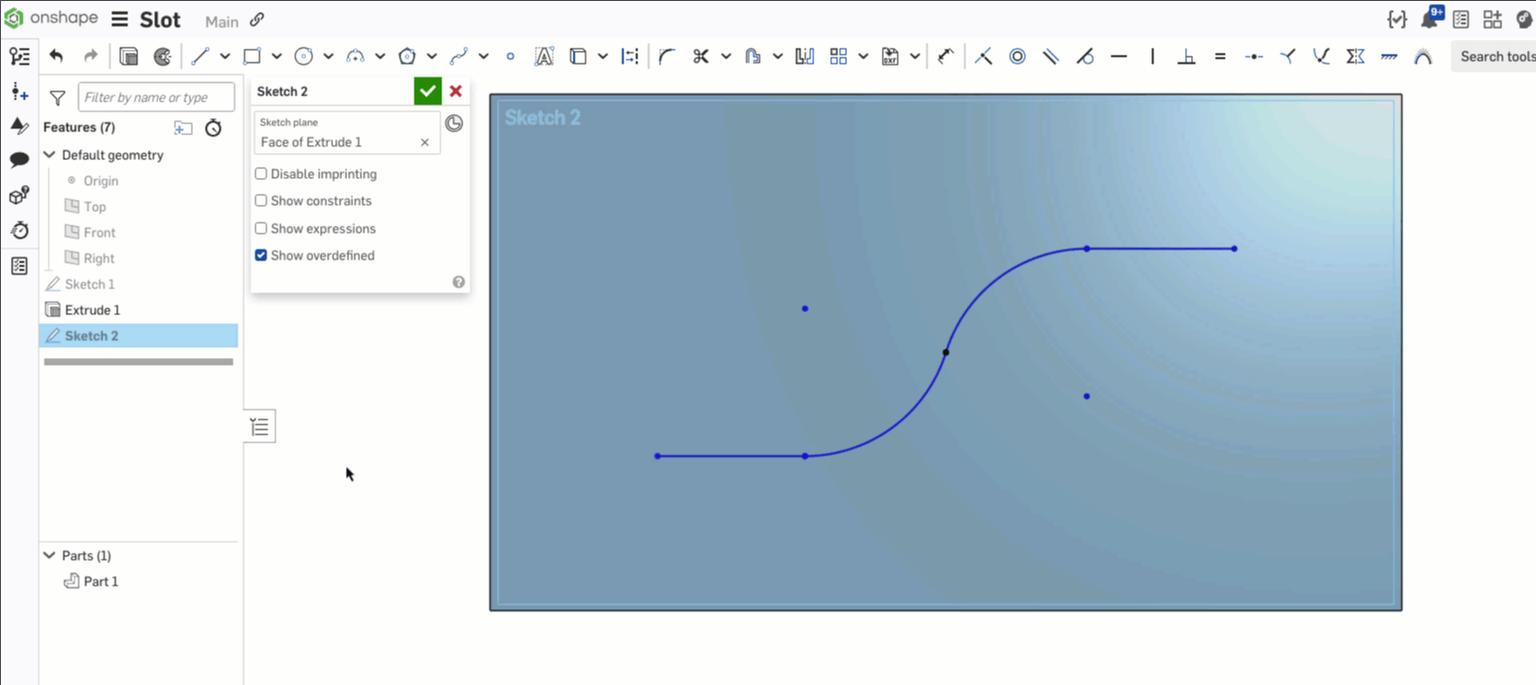Click the Filter by name input field
This screenshot has width=1536, height=685.
coord(155,96)
